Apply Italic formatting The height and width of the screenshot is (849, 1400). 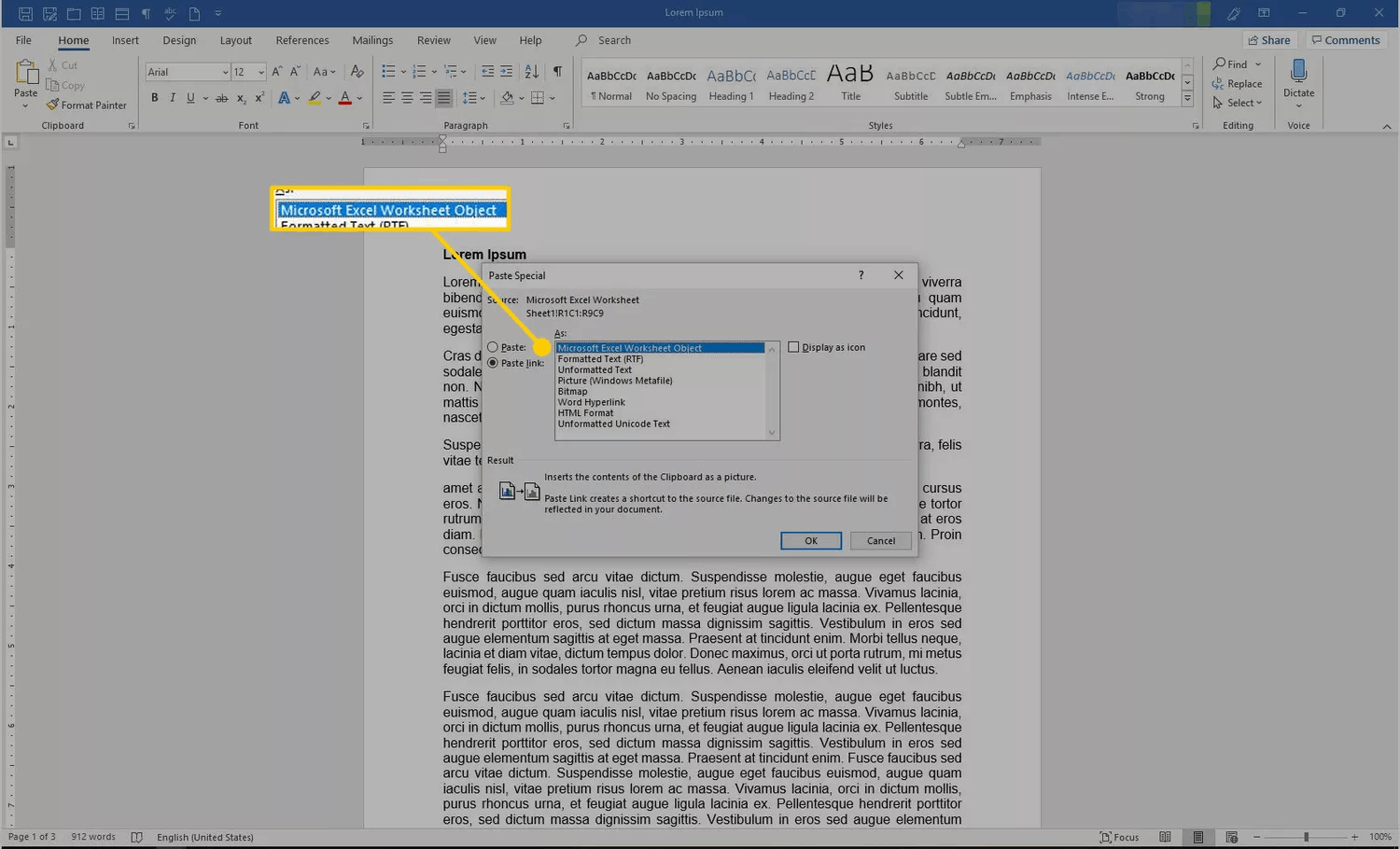pyautogui.click(x=173, y=98)
